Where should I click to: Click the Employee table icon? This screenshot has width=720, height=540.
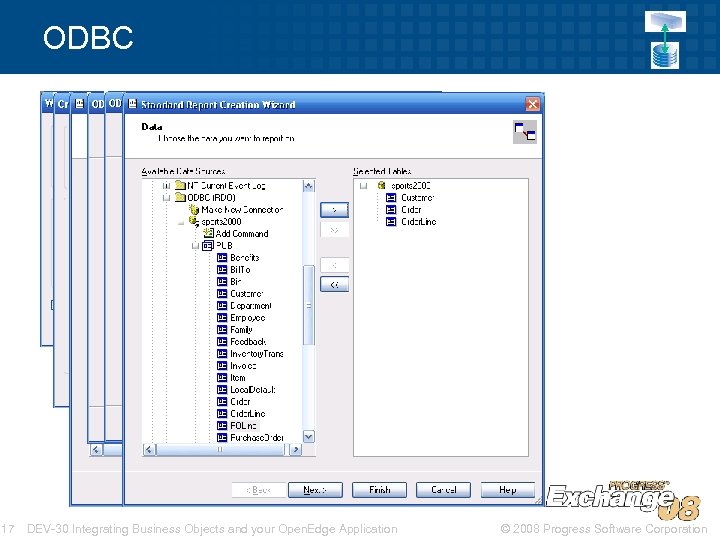click(222, 318)
